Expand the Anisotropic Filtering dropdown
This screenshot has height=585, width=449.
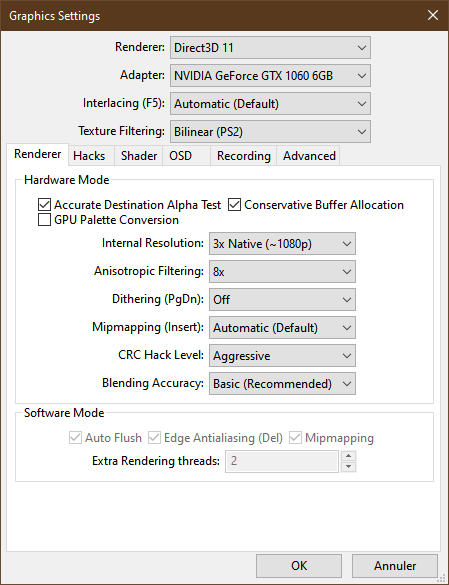282,272
